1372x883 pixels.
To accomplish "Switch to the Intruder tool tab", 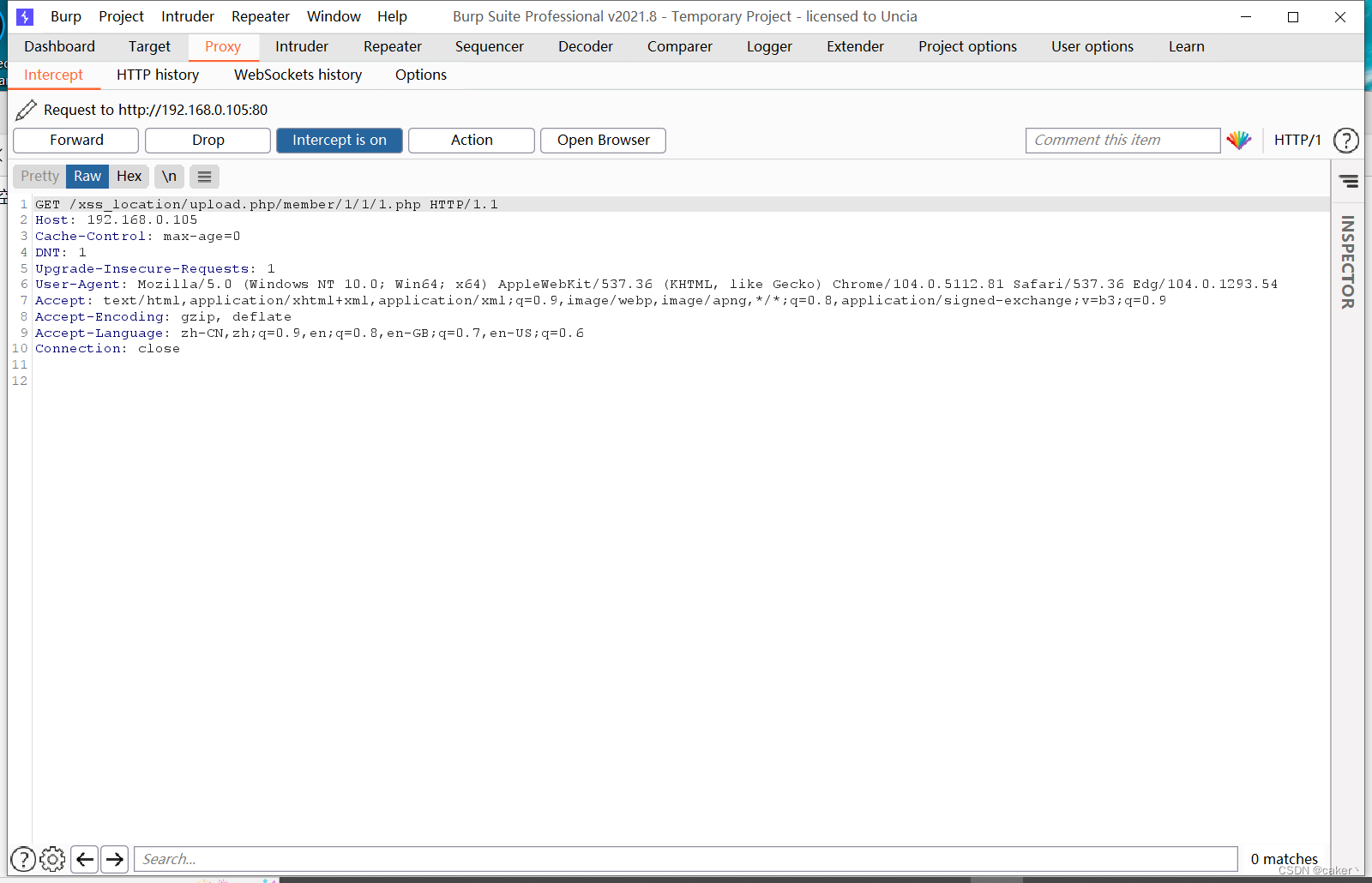I will pyautogui.click(x=302, y=47).
